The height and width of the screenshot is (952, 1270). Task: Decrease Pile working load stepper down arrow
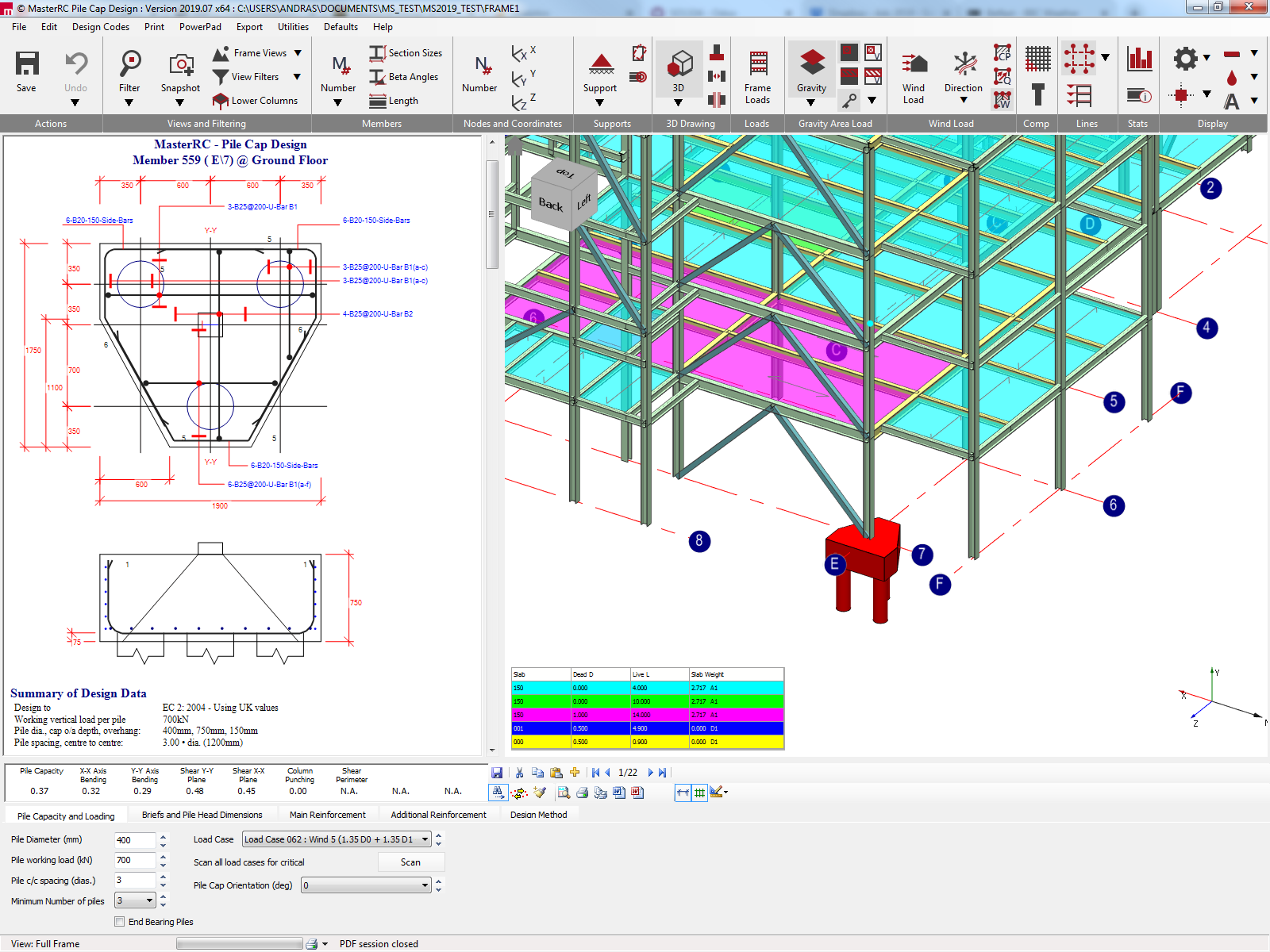tap(163, 865)
